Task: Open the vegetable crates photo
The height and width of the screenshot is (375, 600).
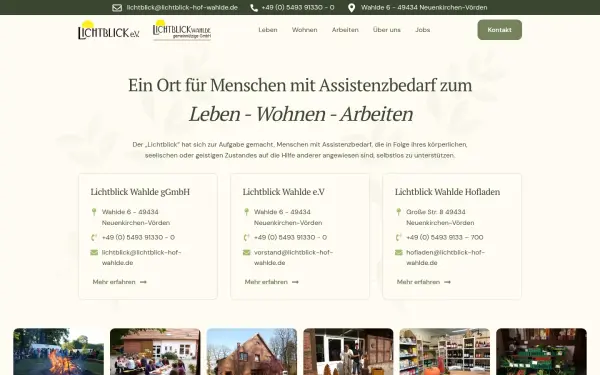Action: click(x=541, y=352)
